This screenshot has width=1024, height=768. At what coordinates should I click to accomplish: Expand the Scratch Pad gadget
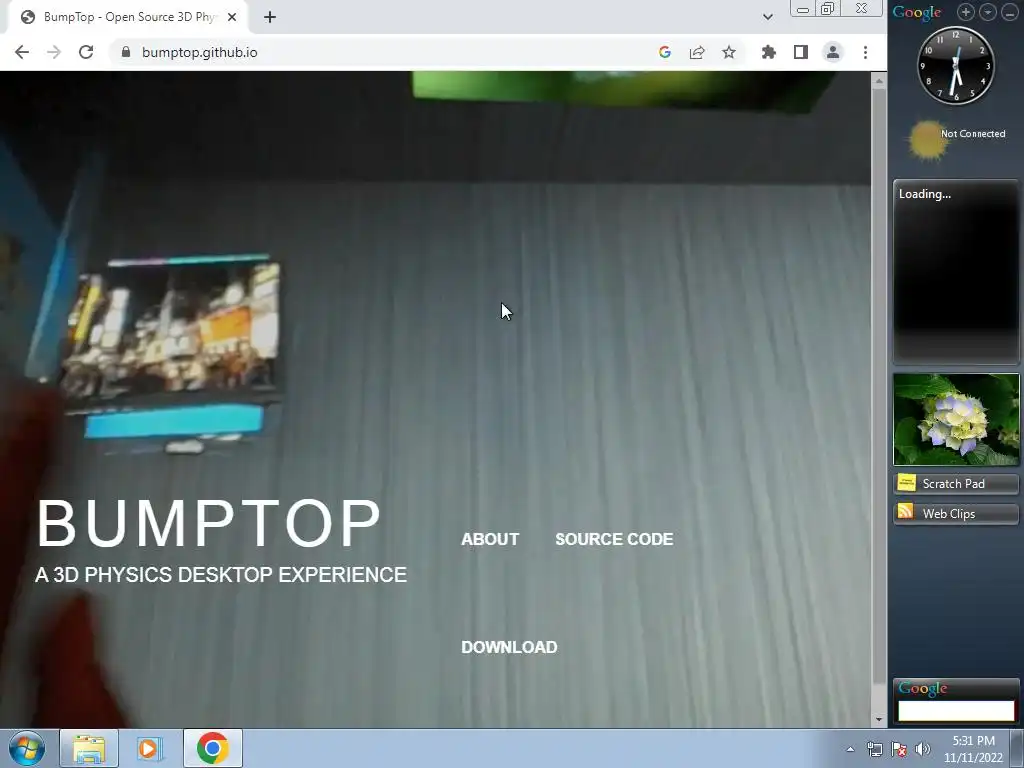[956, 484]
